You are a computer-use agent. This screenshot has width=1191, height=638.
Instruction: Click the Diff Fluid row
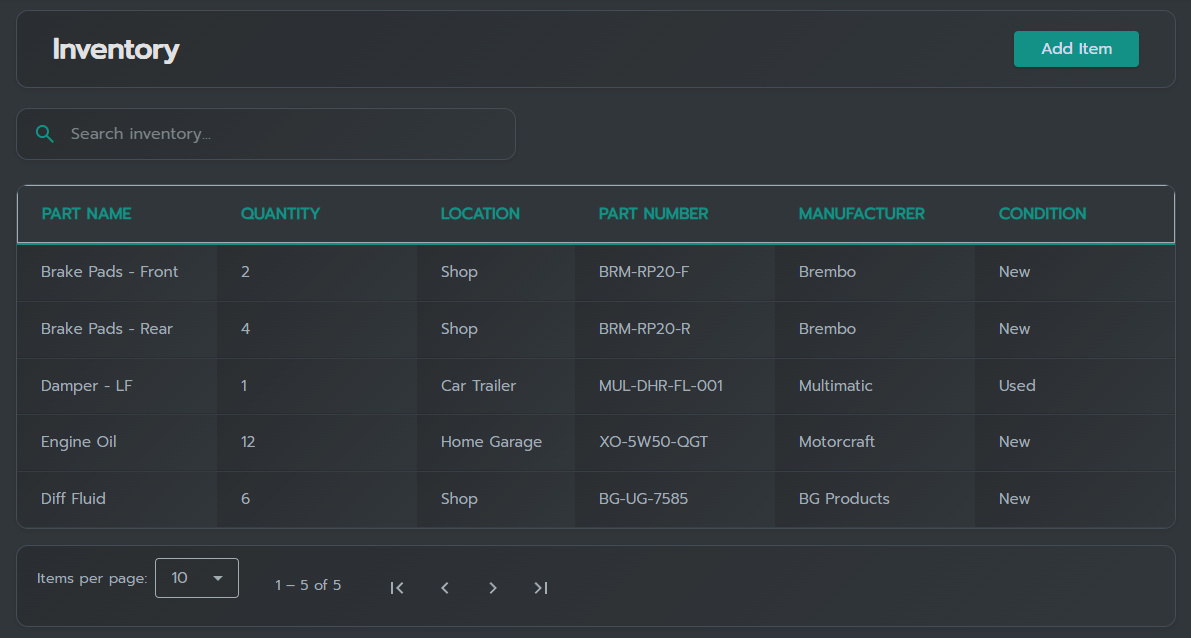tap(73, 499)
